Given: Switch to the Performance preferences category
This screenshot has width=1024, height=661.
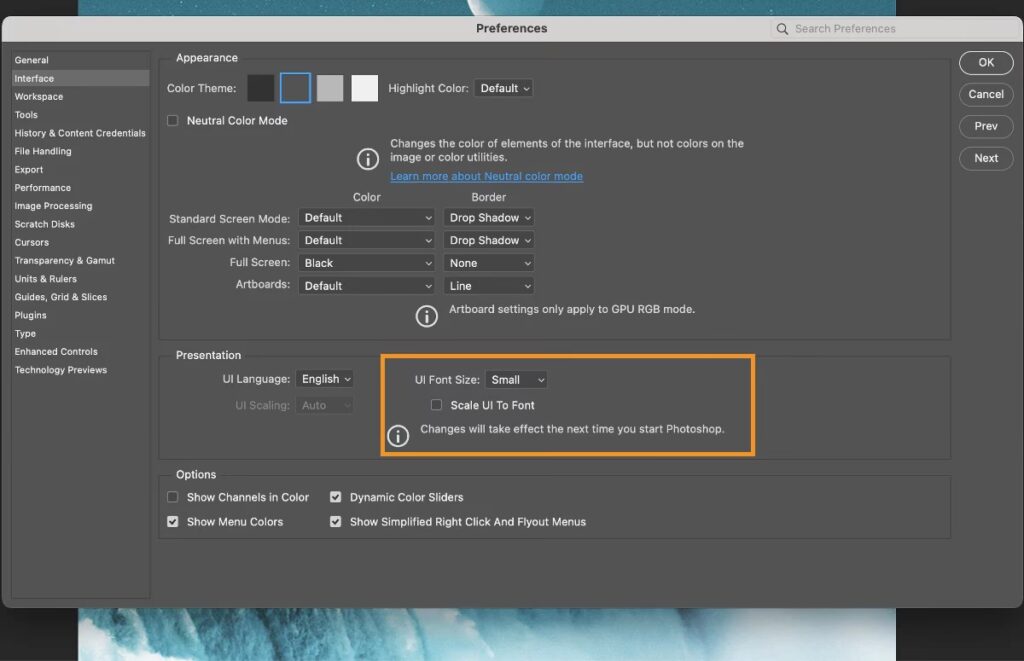Looking at the screenshot, I should 43,188.
